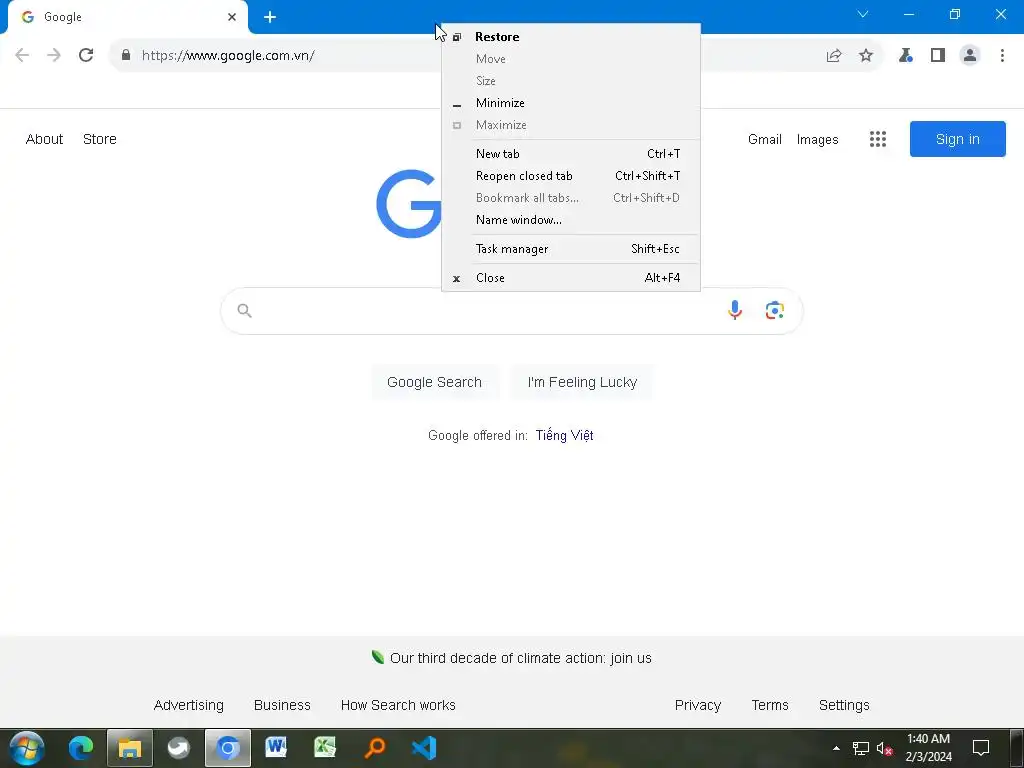
Task: Open Visual Studio Code from taskbar
Action: (424, 748)
